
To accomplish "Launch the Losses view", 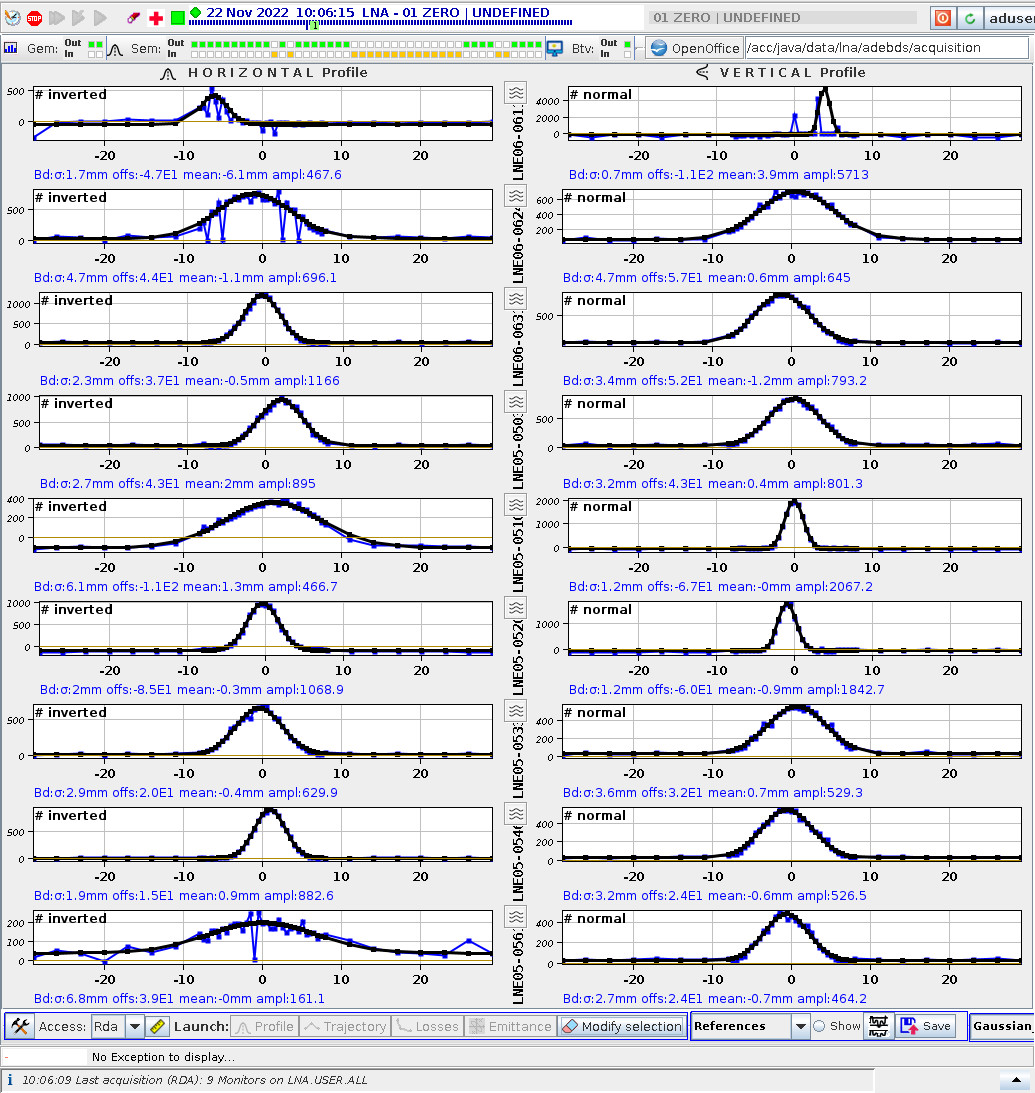I will [x=427, y=1026].
